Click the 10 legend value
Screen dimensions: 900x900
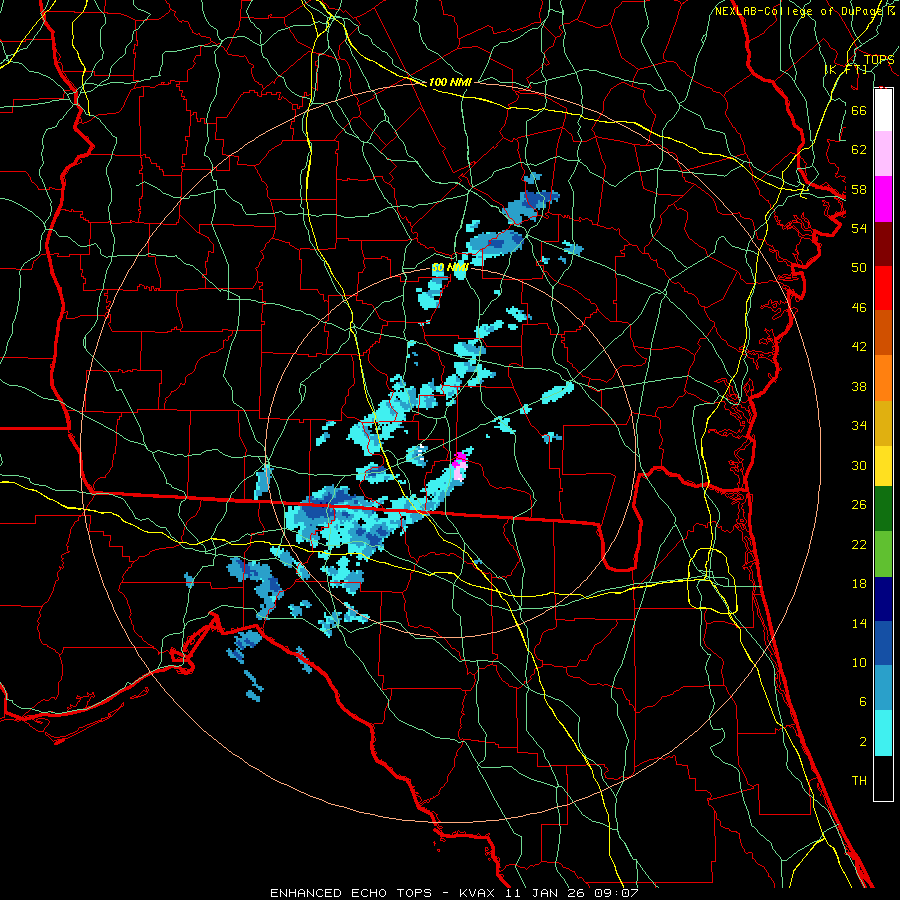(859, 663)
